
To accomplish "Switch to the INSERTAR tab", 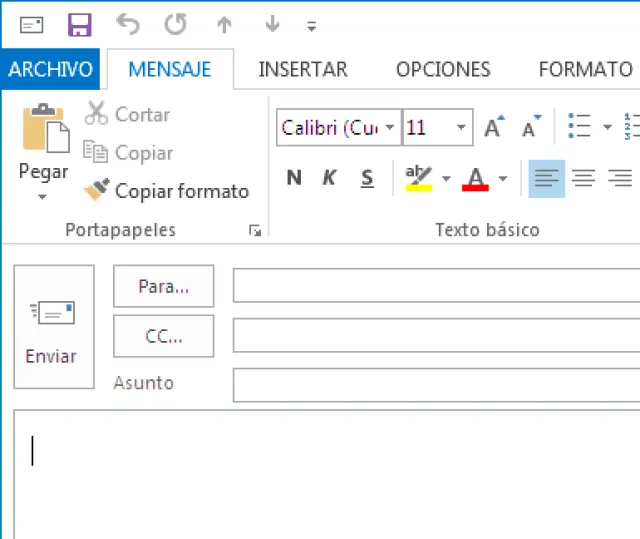I will (303, 69).
